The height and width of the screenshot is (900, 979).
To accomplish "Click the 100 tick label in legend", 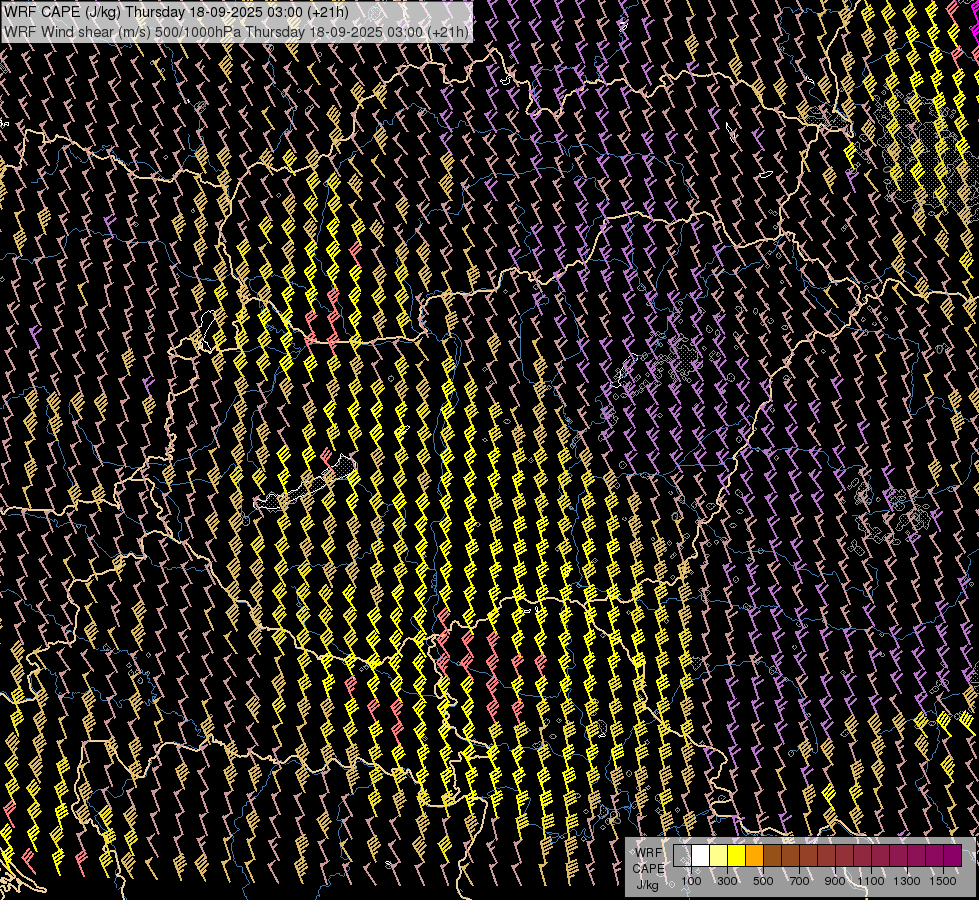I will point(691,881).
